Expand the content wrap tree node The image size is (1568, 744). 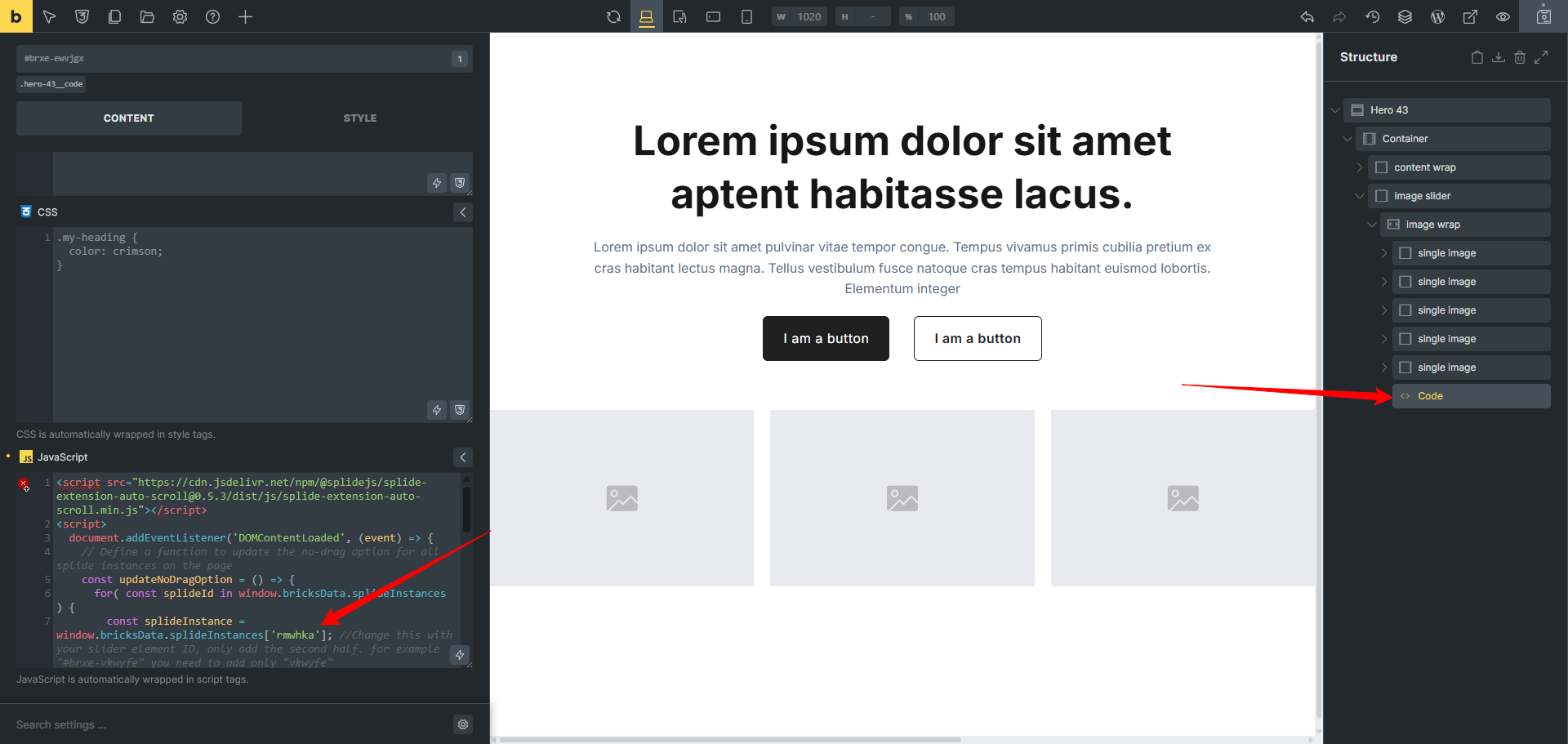click(1359, 167)
